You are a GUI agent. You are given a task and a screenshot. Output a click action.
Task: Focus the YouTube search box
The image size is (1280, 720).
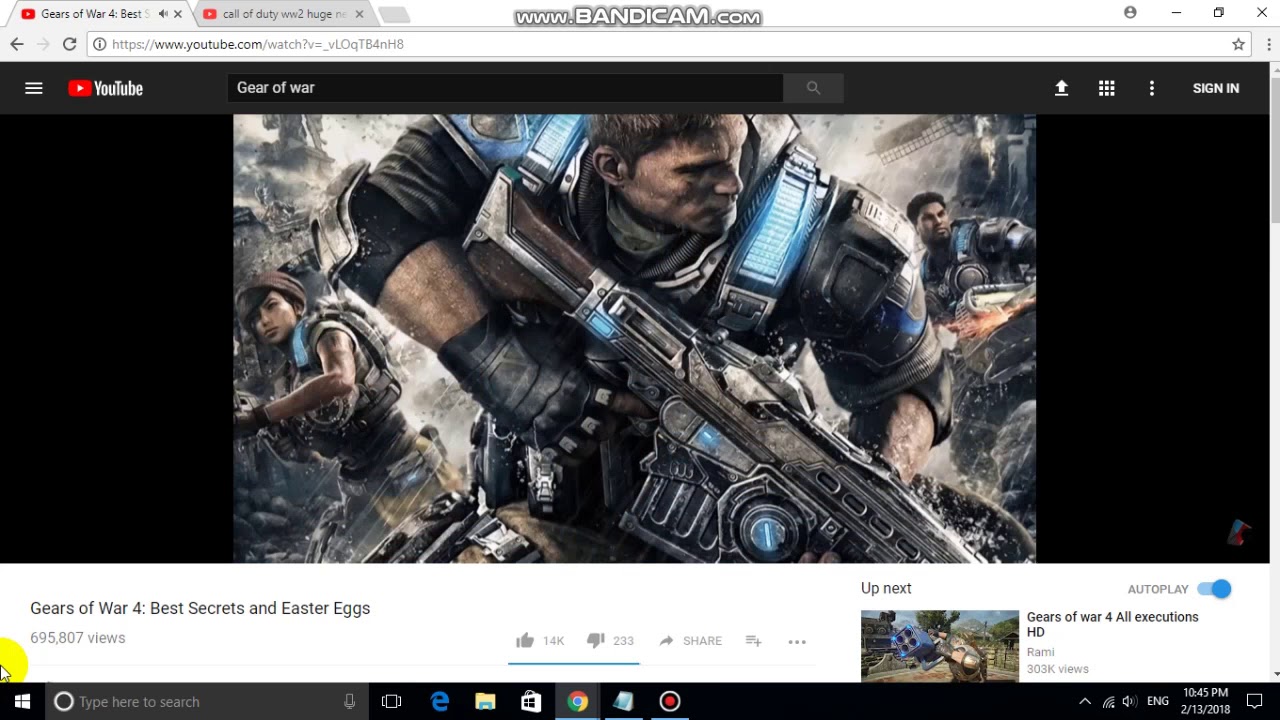coord(505,88)
